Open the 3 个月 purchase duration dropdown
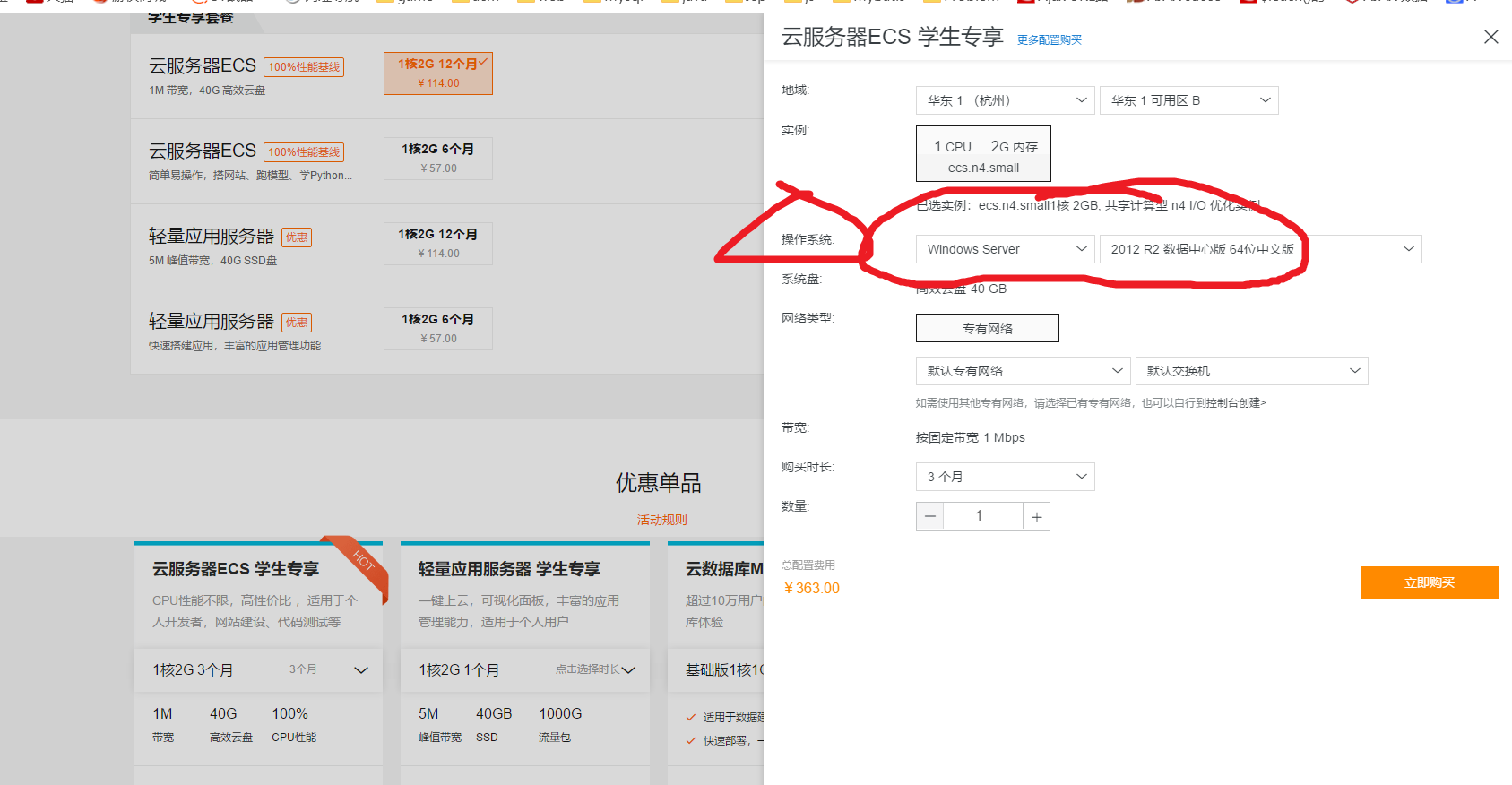Viewport: 1512px width, 785px height. (x=1006, y=477)
